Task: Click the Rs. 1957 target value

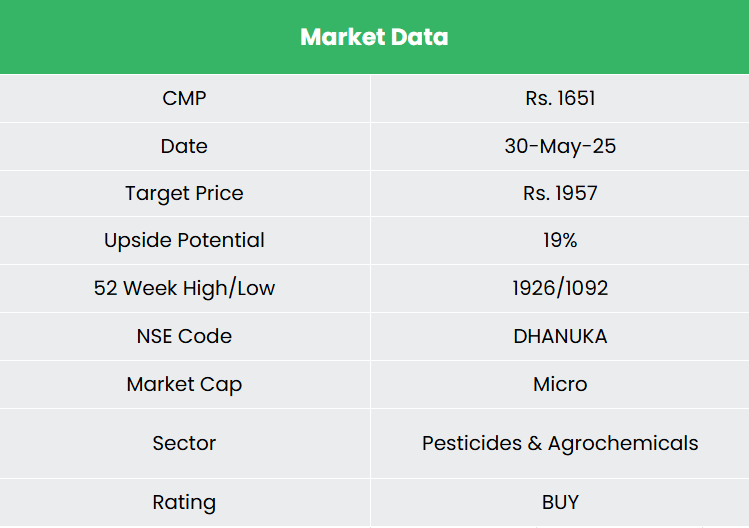Action: pyautogui.click(x=560, y=193)
